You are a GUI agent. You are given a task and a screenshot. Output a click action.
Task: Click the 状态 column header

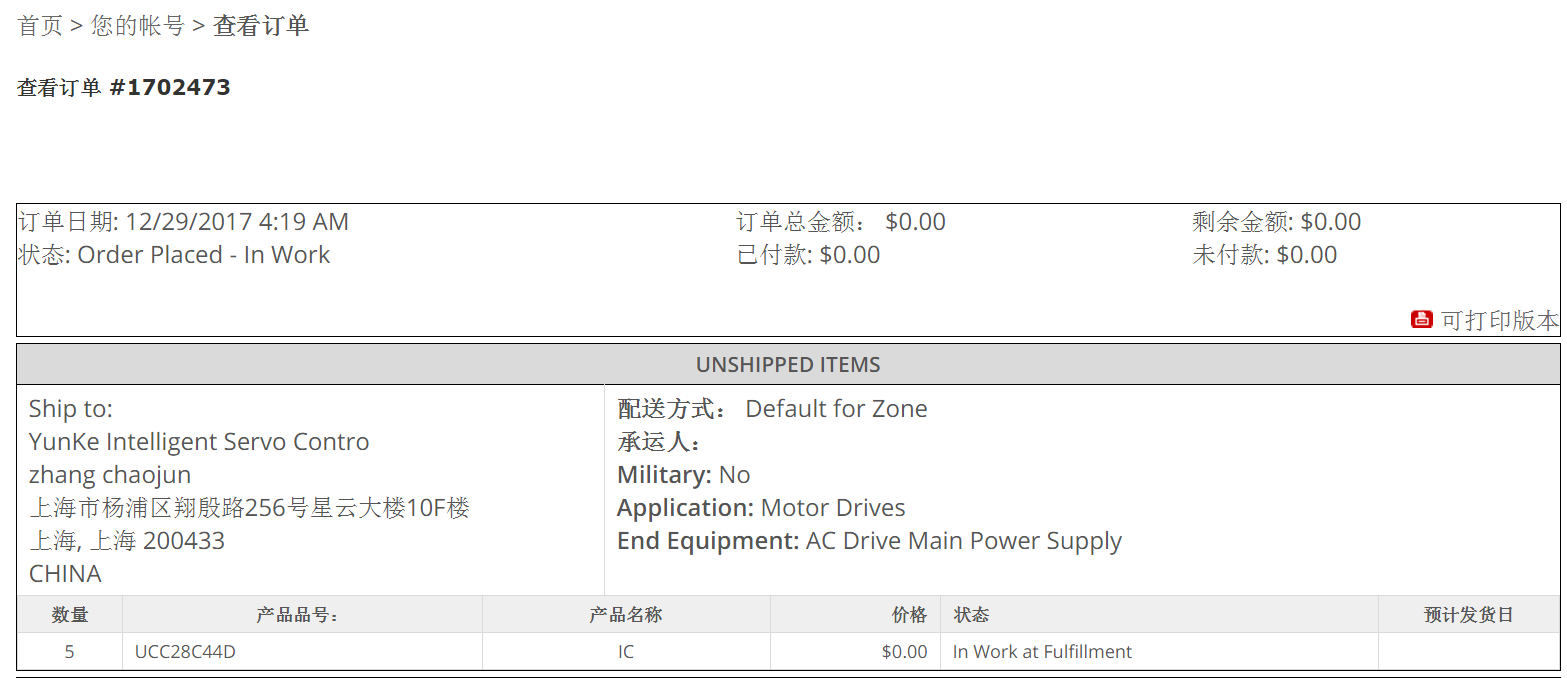tap(971, 615)
